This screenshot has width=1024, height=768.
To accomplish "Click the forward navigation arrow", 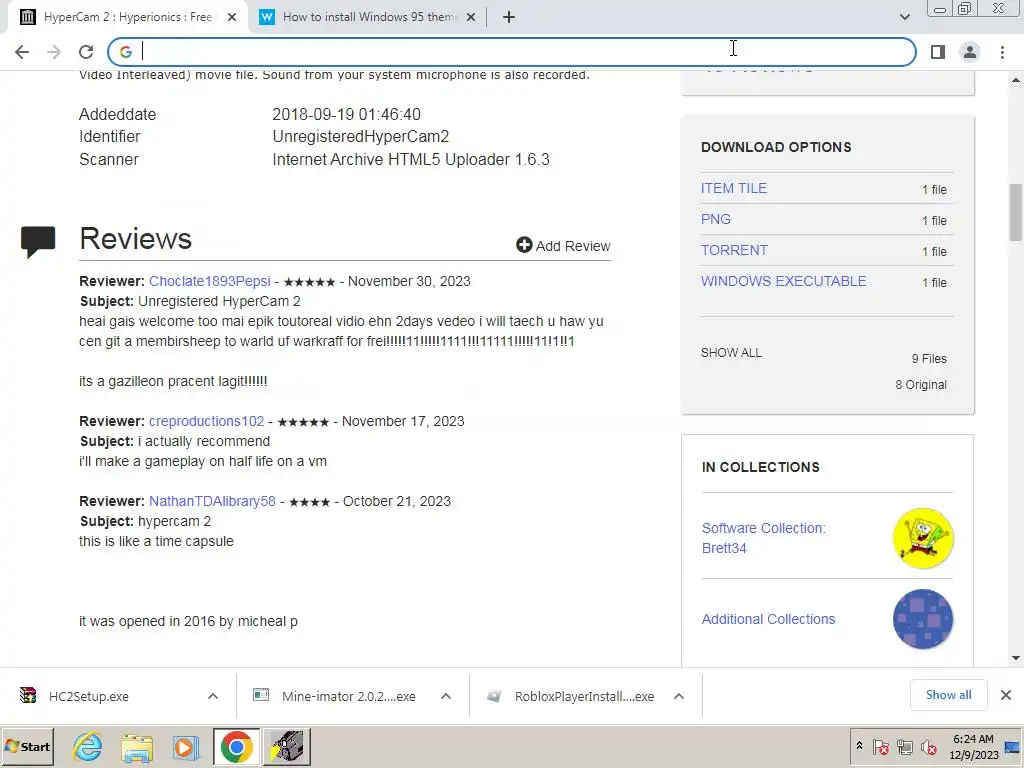I will [54, 52].
